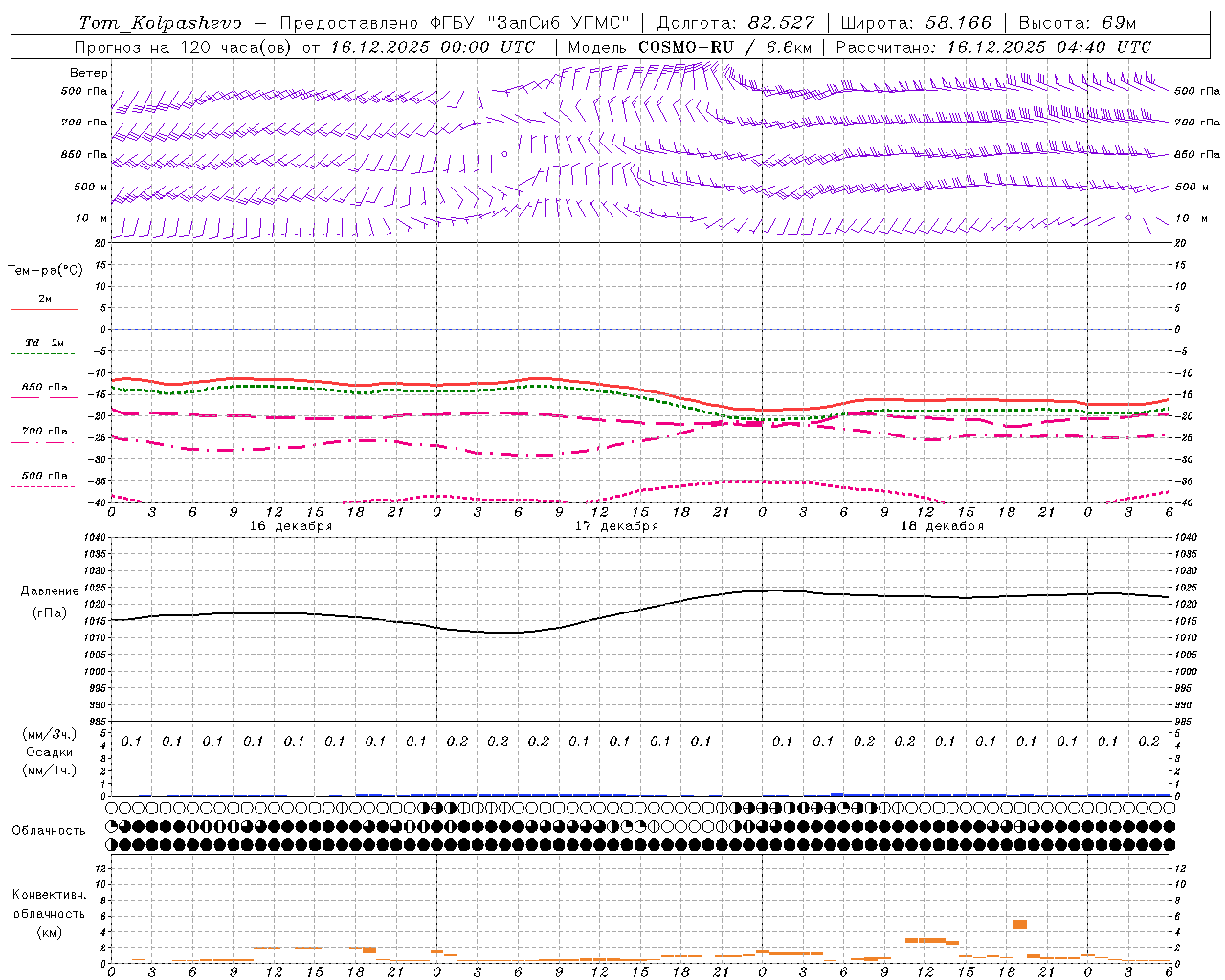
Task: Select the Td 2м dew point legend entry
Action: click(x=44, y=343)
